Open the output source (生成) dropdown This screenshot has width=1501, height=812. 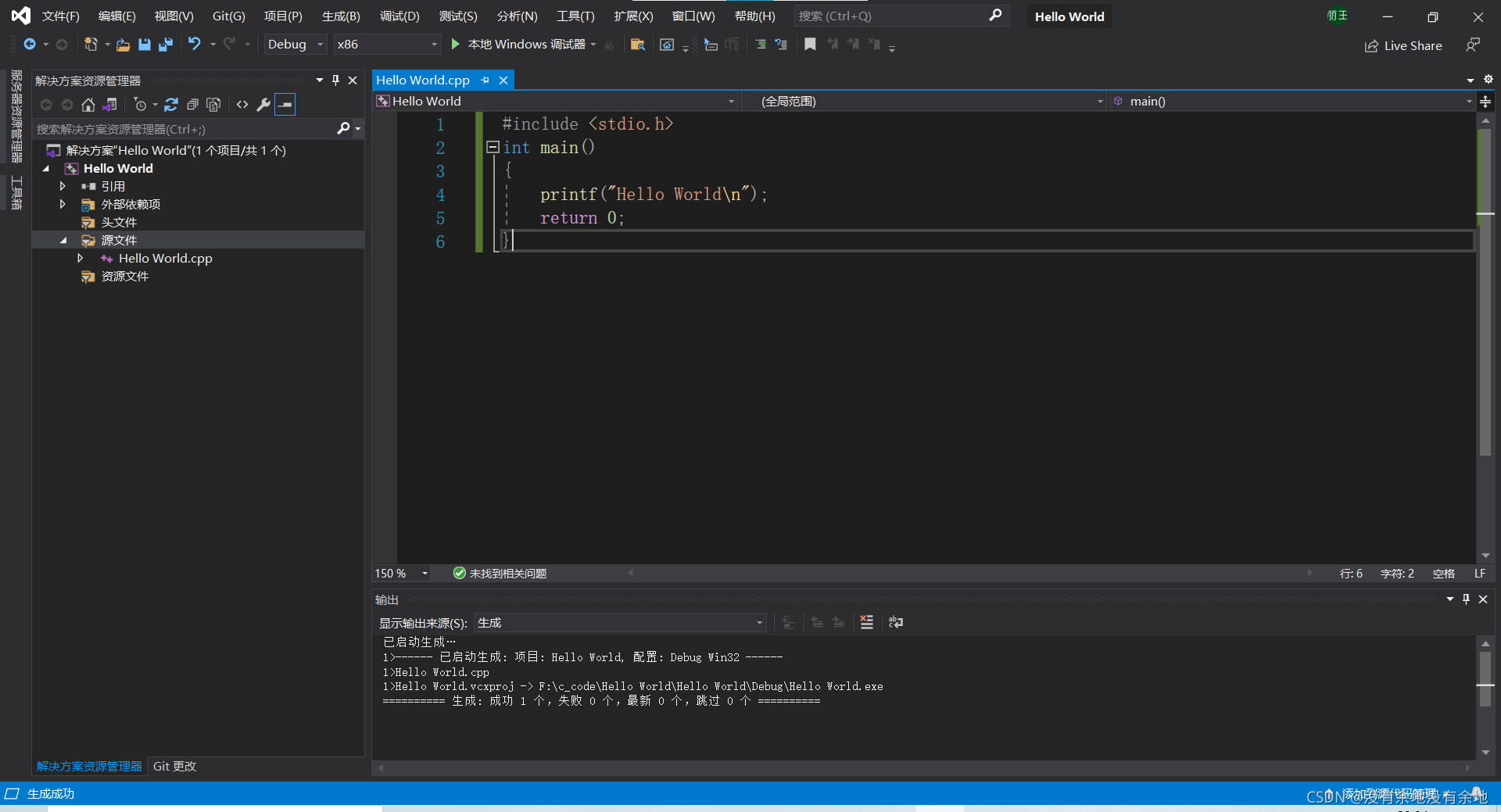[620, 623]
